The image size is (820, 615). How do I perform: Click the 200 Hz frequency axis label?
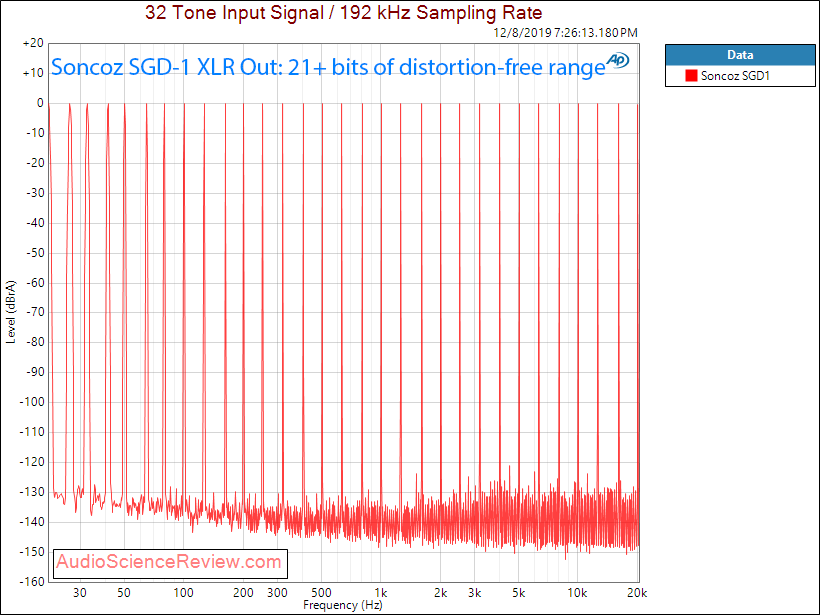pos(243,593)
